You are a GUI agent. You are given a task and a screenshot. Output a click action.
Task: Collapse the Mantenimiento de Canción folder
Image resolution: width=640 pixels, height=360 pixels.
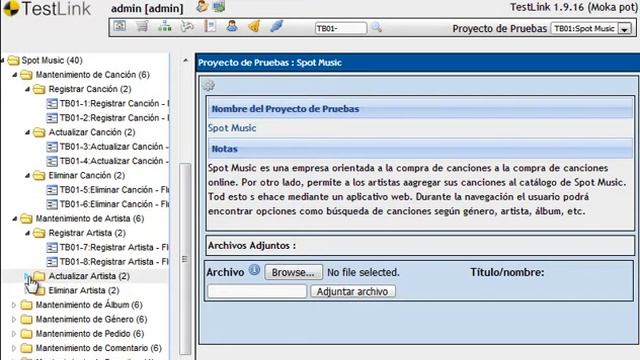[x=14, y=75]
